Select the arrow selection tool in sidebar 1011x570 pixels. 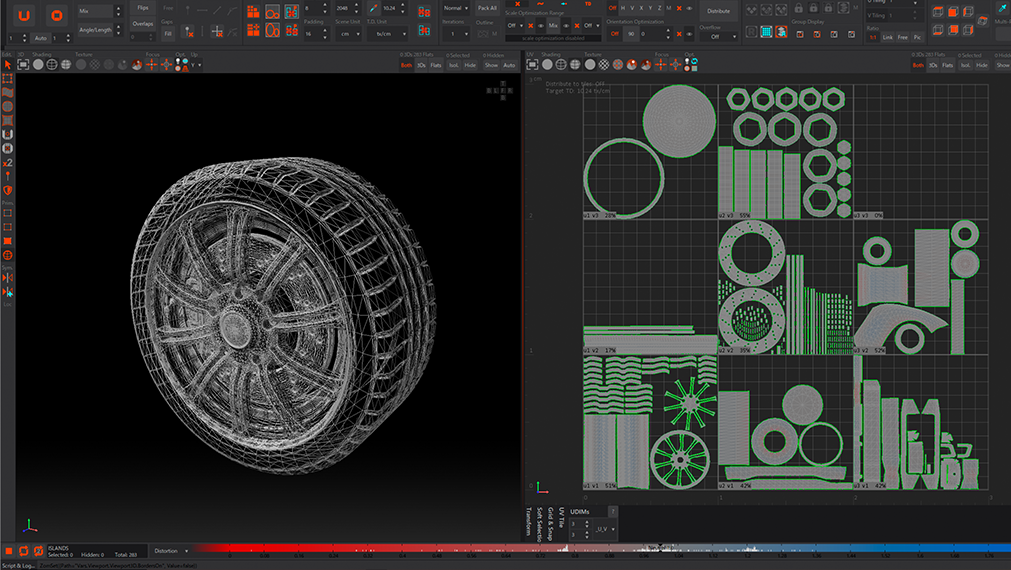(8, 64)
